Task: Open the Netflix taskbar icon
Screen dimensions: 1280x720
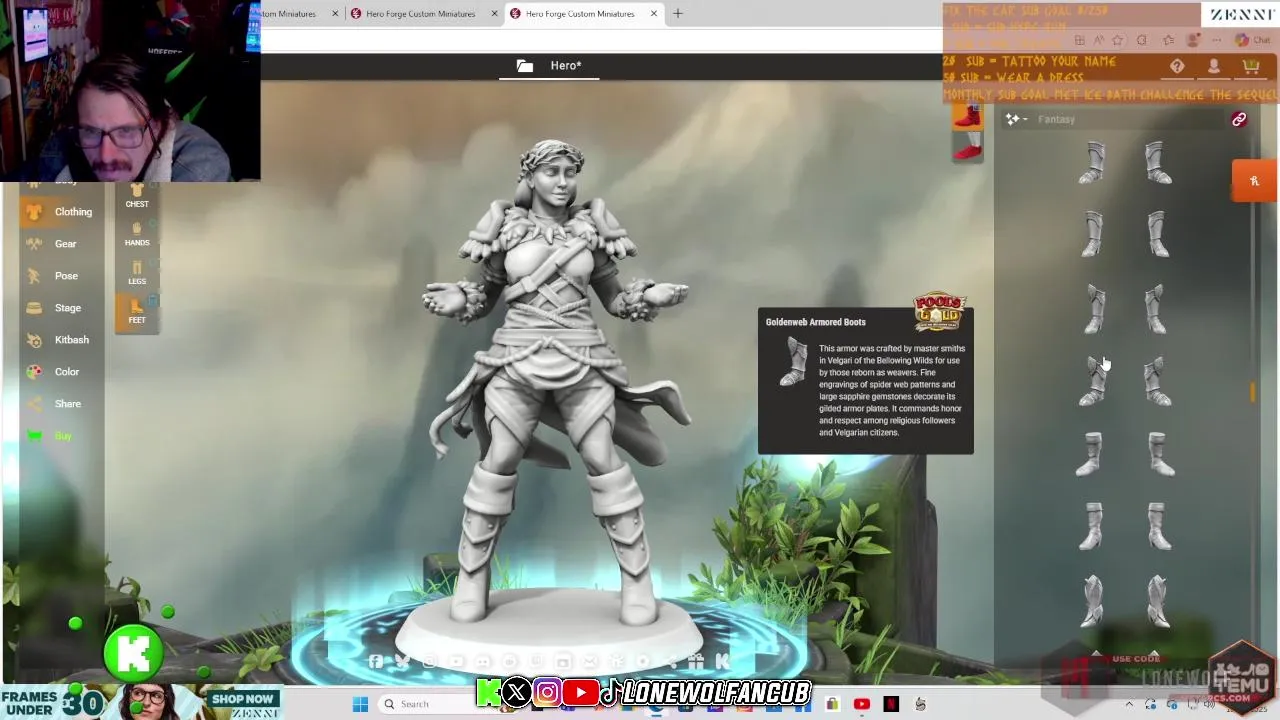Action: pyautogui.click(x=891, y=704)
